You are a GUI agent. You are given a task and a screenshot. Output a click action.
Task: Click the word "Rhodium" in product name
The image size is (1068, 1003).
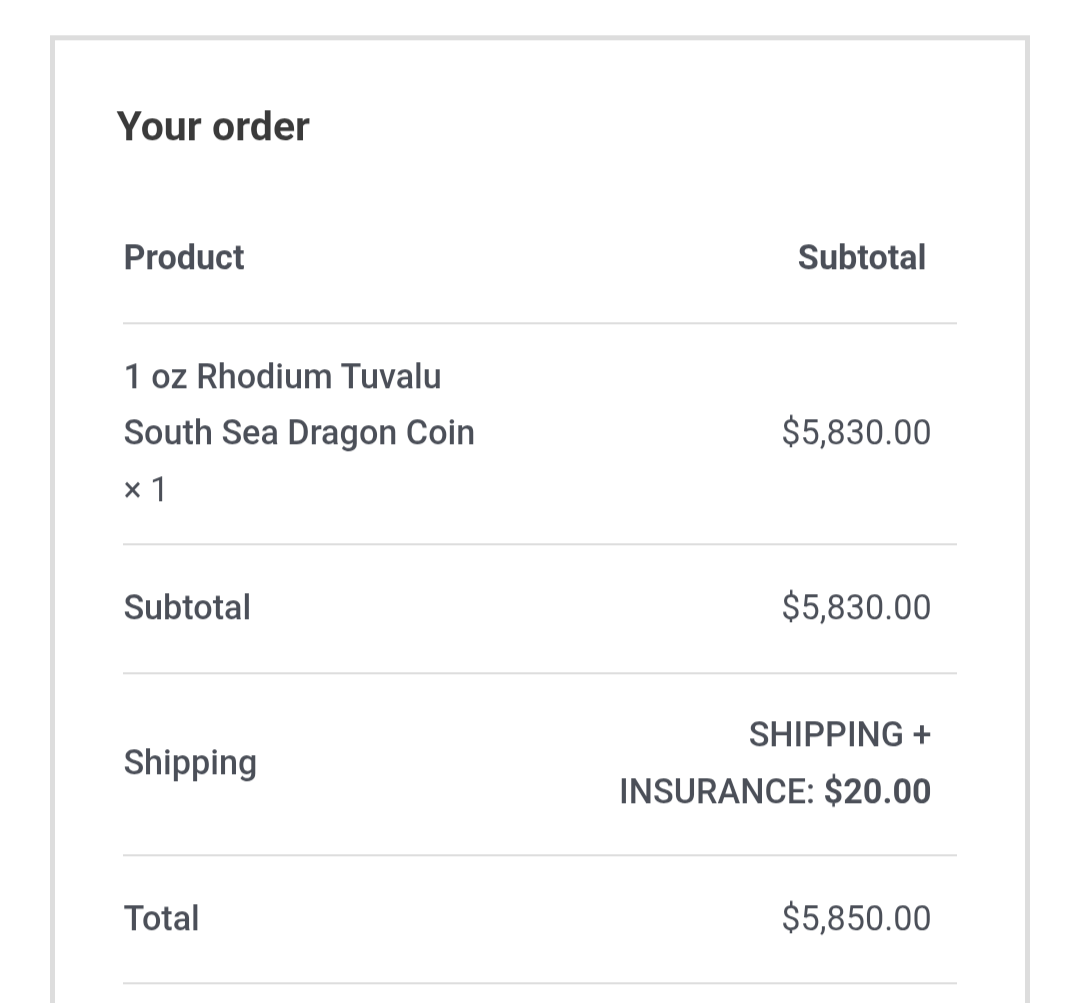[264, 377]
